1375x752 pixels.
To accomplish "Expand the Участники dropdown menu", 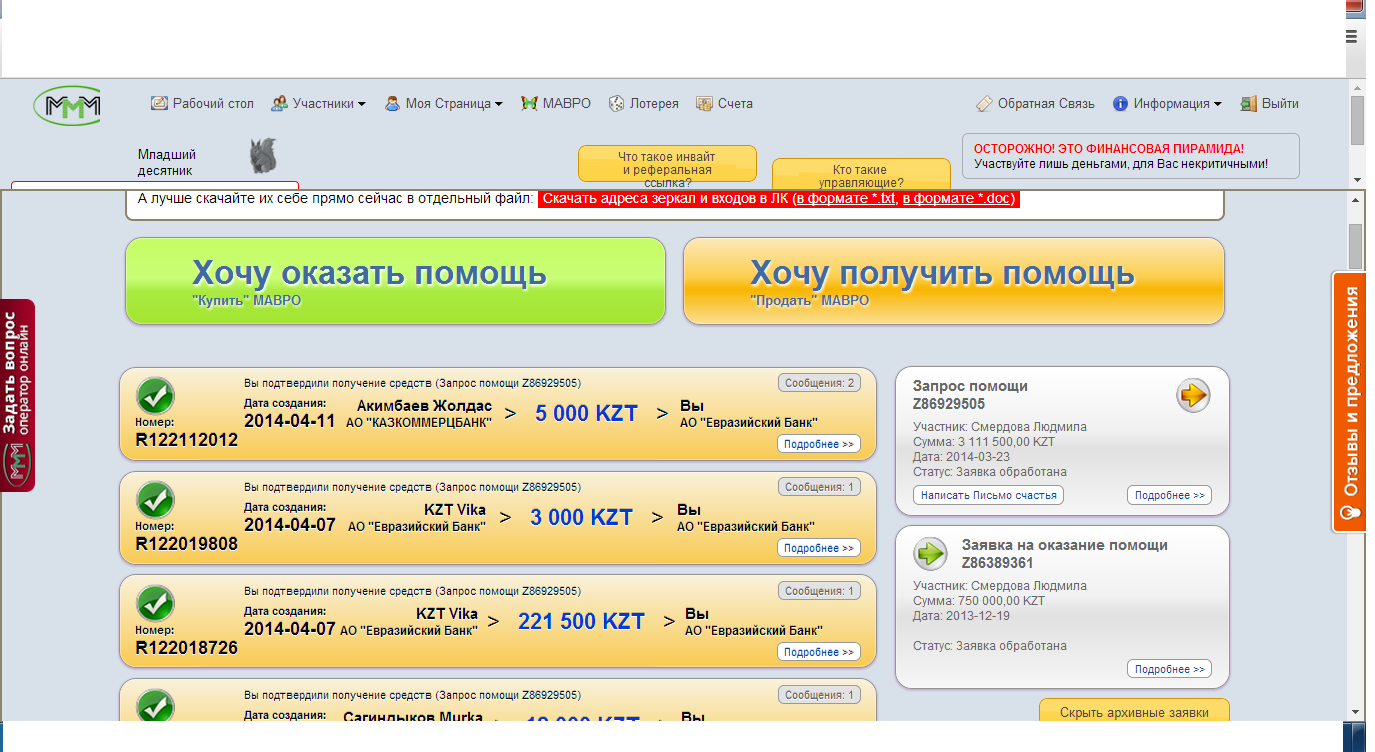I will click(318, 103).
